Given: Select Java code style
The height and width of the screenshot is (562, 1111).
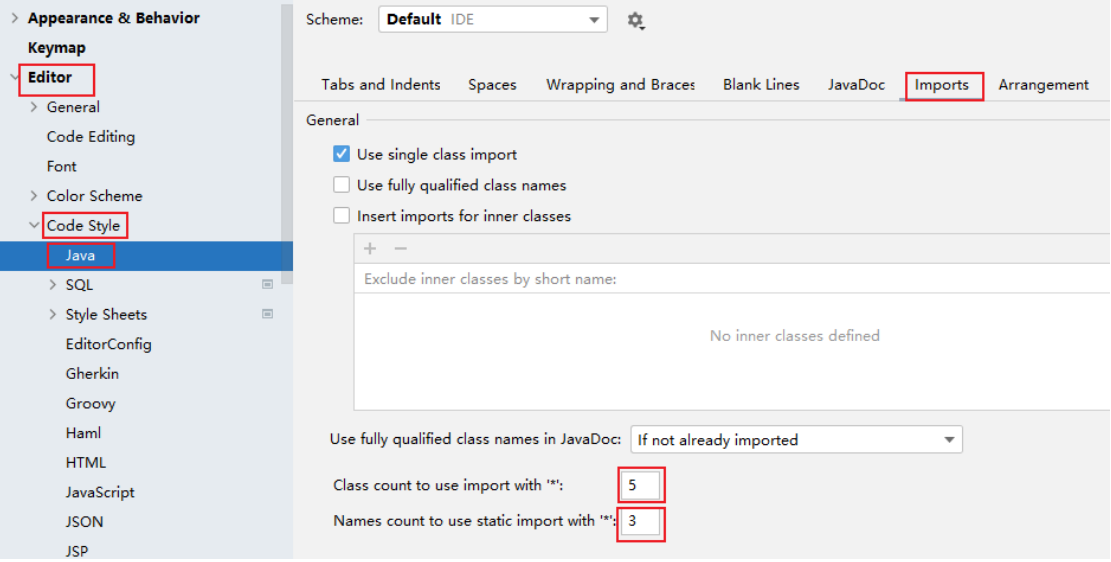Looking at the screenshot, I should pos(80,255).
